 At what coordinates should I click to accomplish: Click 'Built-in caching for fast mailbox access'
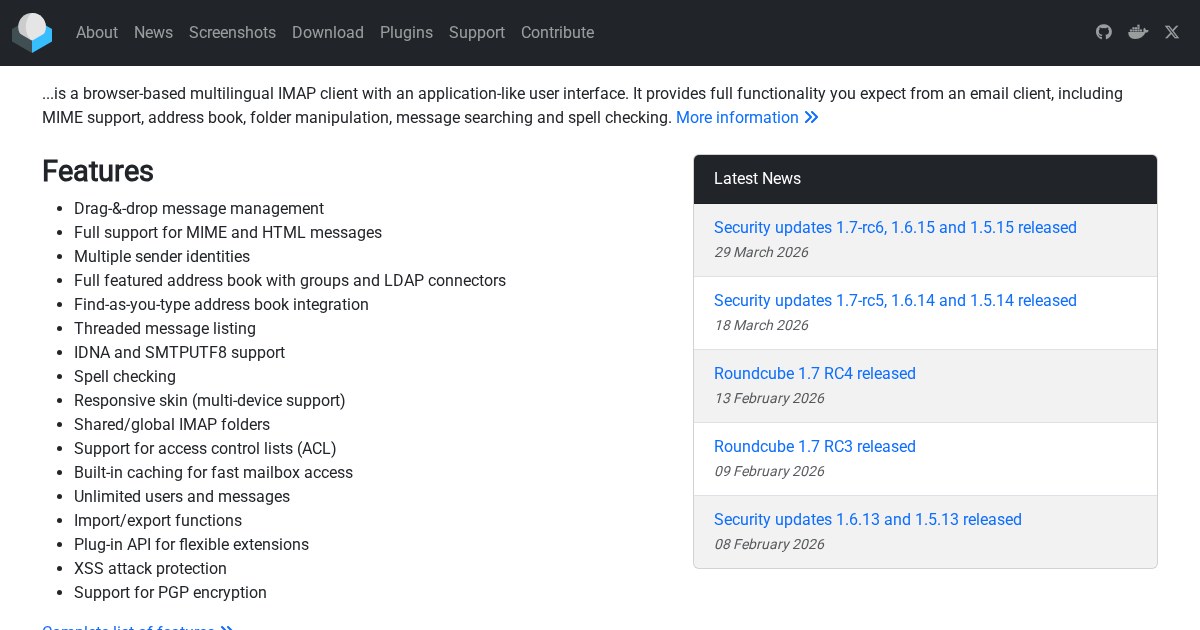tap(213, 473)
